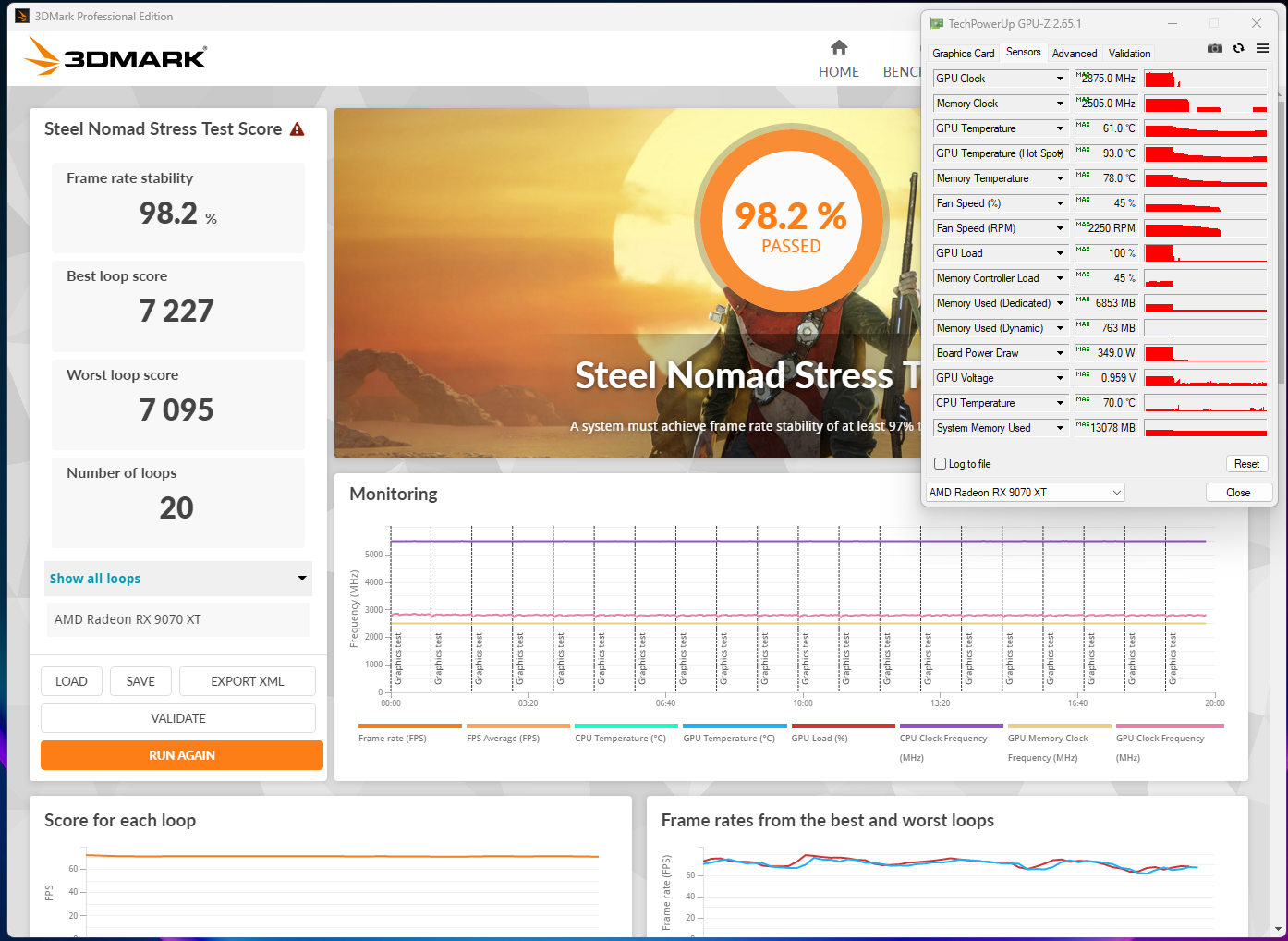1288x941 pixels.
Task: Open the GPU Voltage sensor dropdown
Action: click(x=1060, y=378)
